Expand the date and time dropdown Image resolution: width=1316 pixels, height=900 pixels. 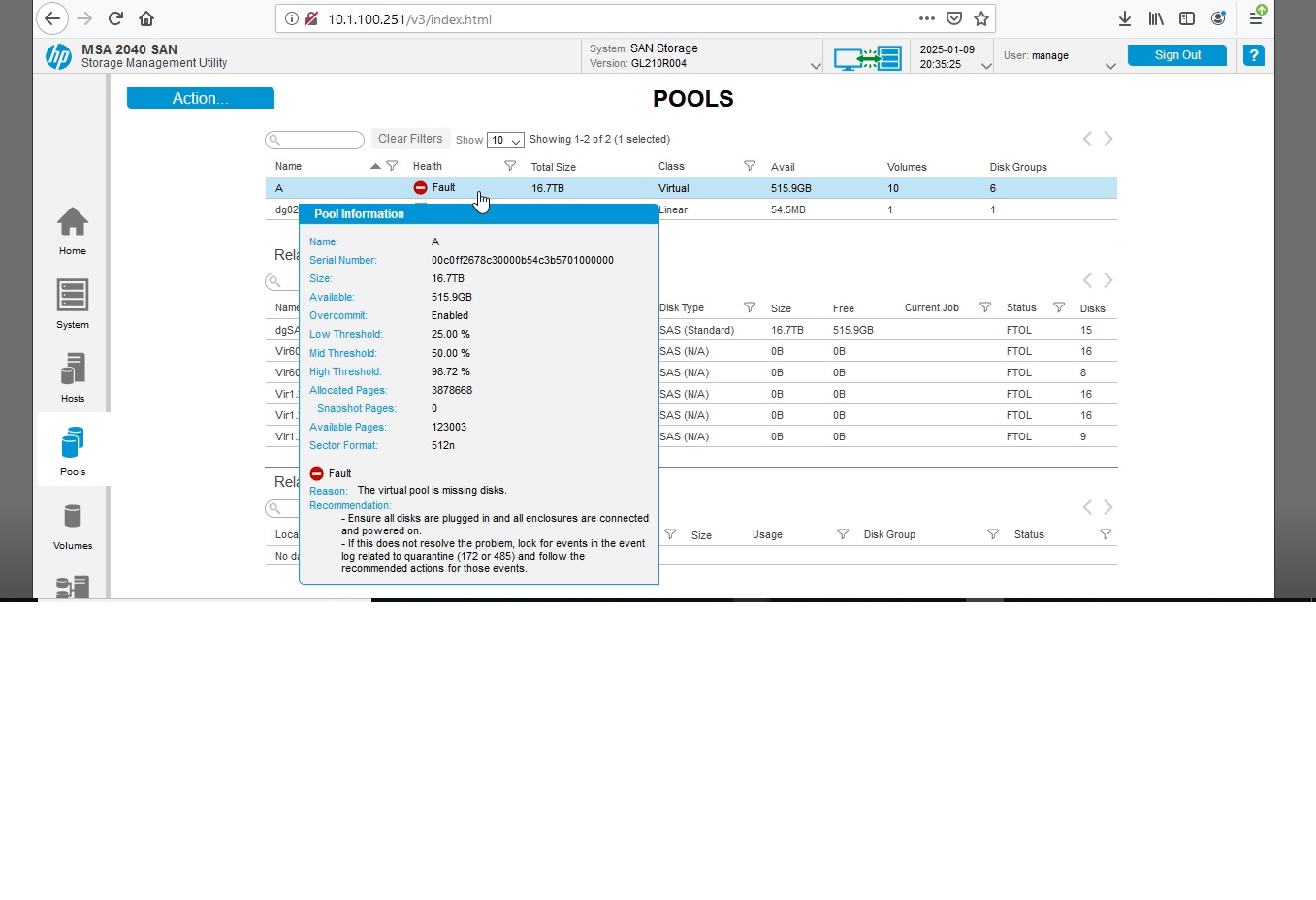pyautogui.click(x=986, y=66)
